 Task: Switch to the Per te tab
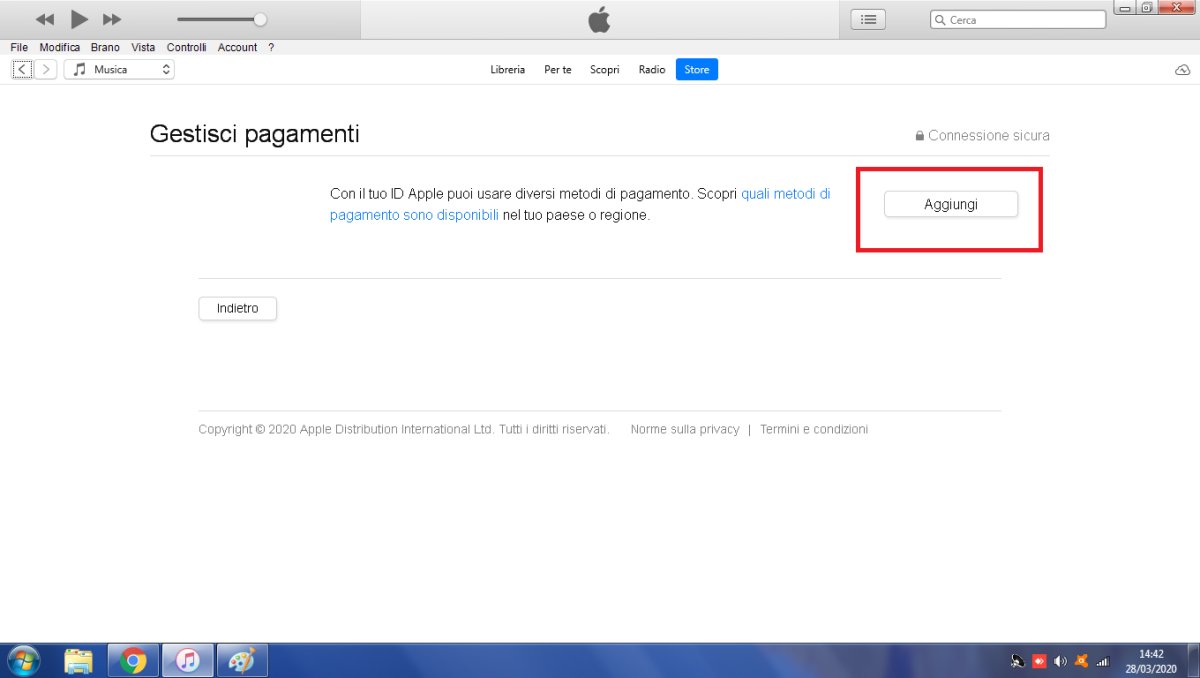point(558,69)
